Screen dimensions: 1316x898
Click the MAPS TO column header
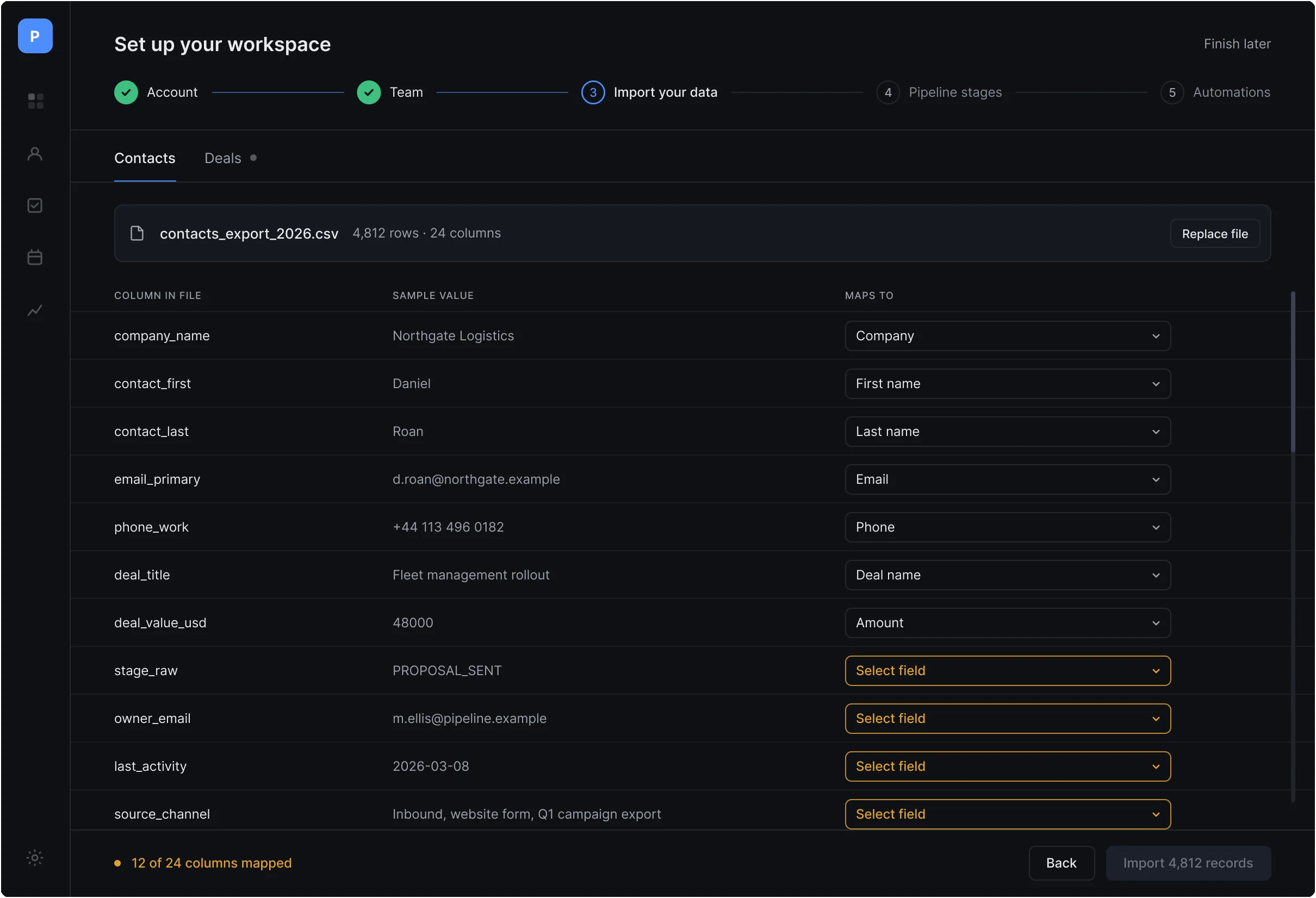(x=869, y=296)
